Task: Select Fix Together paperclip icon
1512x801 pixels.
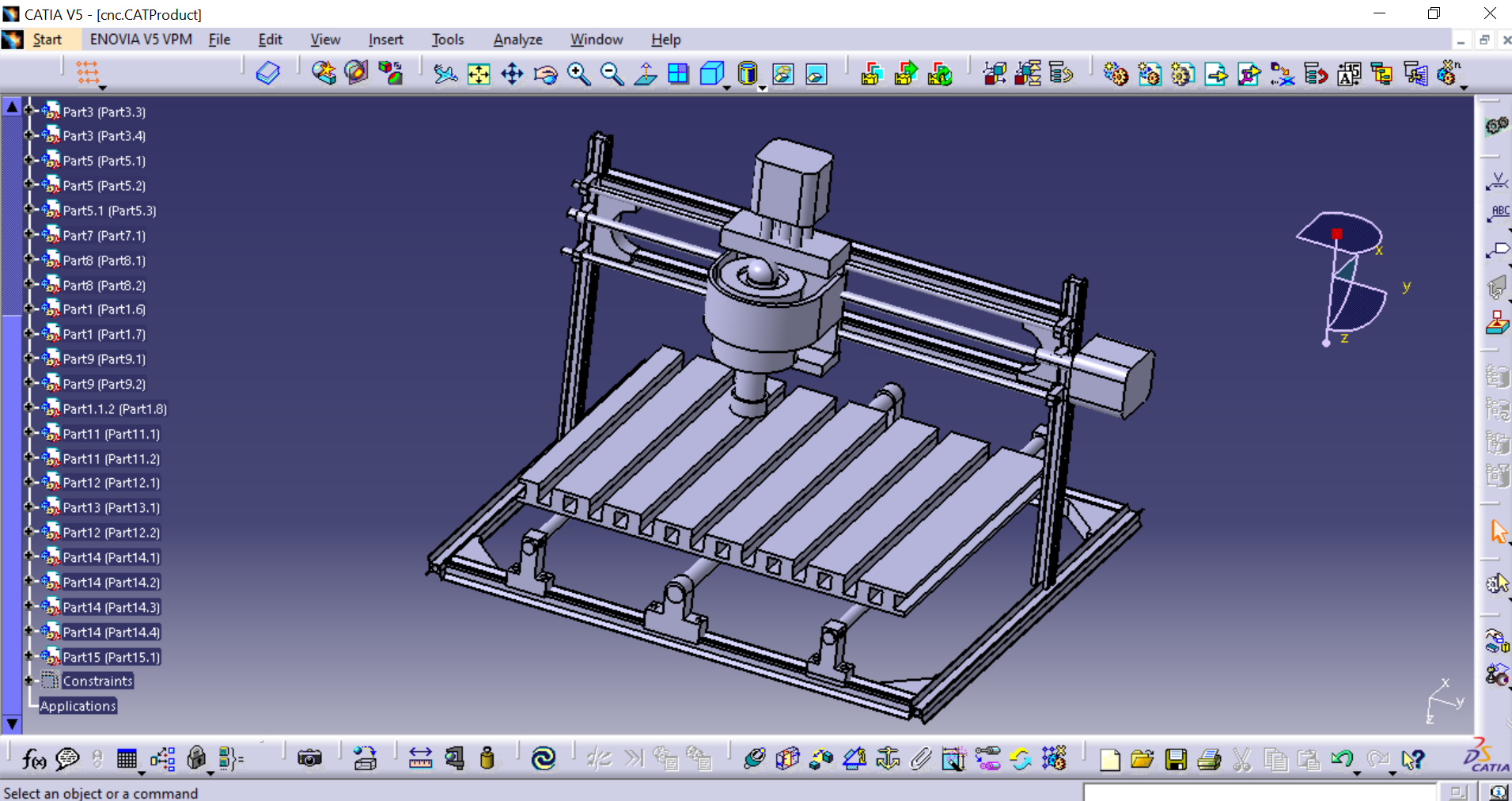Action: [x=921, y=759]
